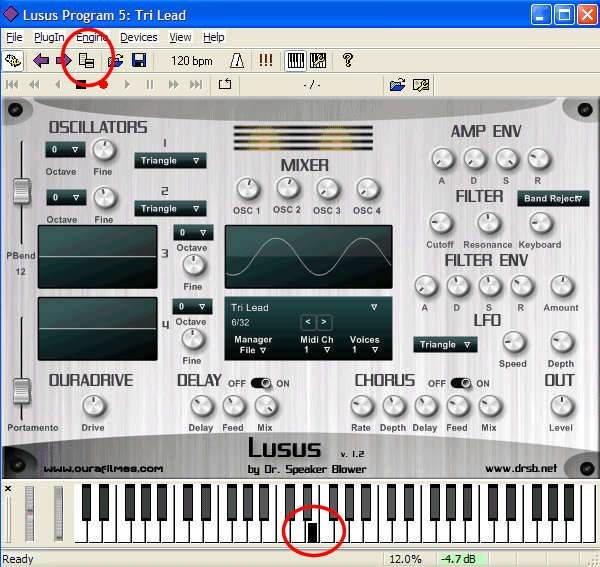Screen dimensions: 600x567
Task: Fast forward the MIDI player
Action: point(174,85)
